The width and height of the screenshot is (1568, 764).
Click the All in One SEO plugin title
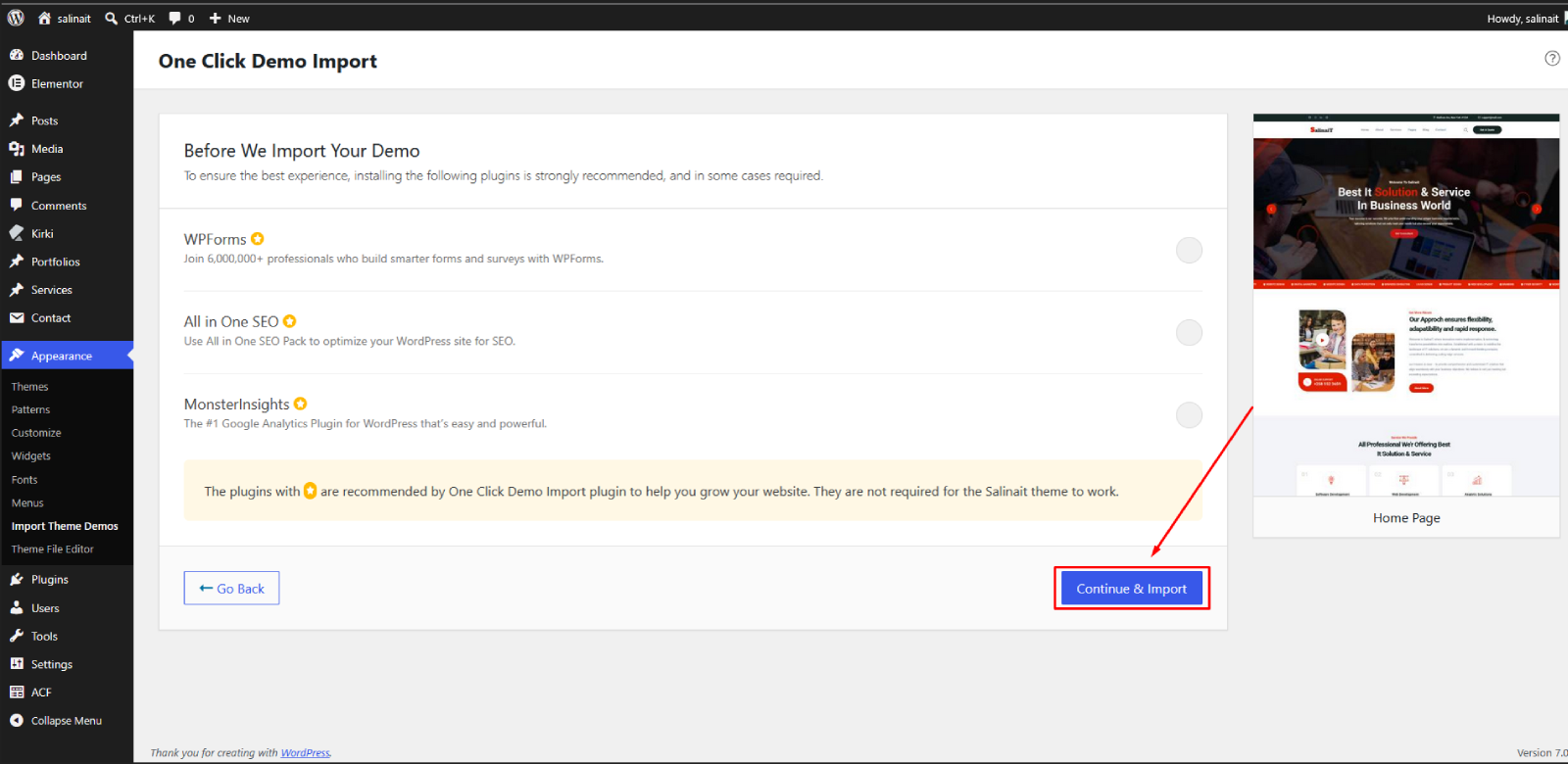pos(231,321)
